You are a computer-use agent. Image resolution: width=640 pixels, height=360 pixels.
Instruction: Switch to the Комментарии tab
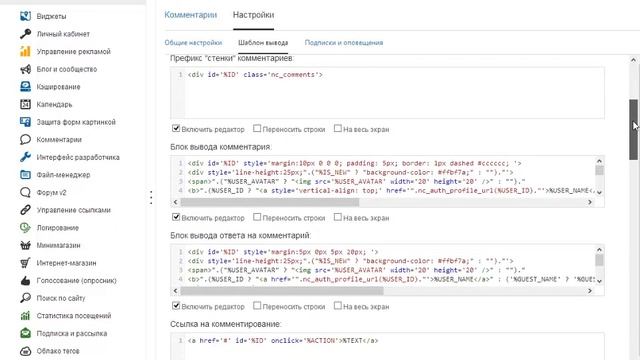(191, 15)
